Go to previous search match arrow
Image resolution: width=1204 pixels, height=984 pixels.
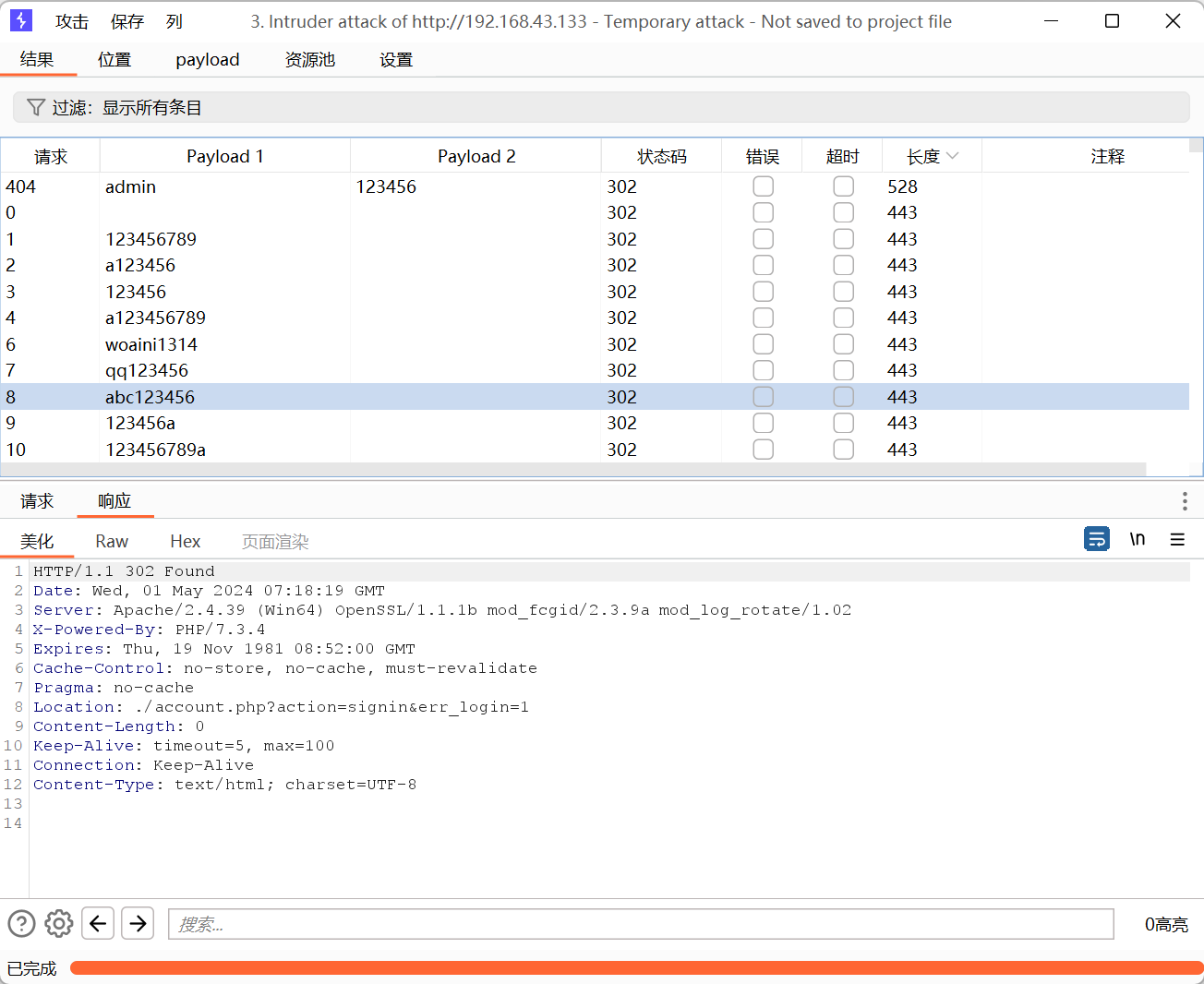pos(98,923)
